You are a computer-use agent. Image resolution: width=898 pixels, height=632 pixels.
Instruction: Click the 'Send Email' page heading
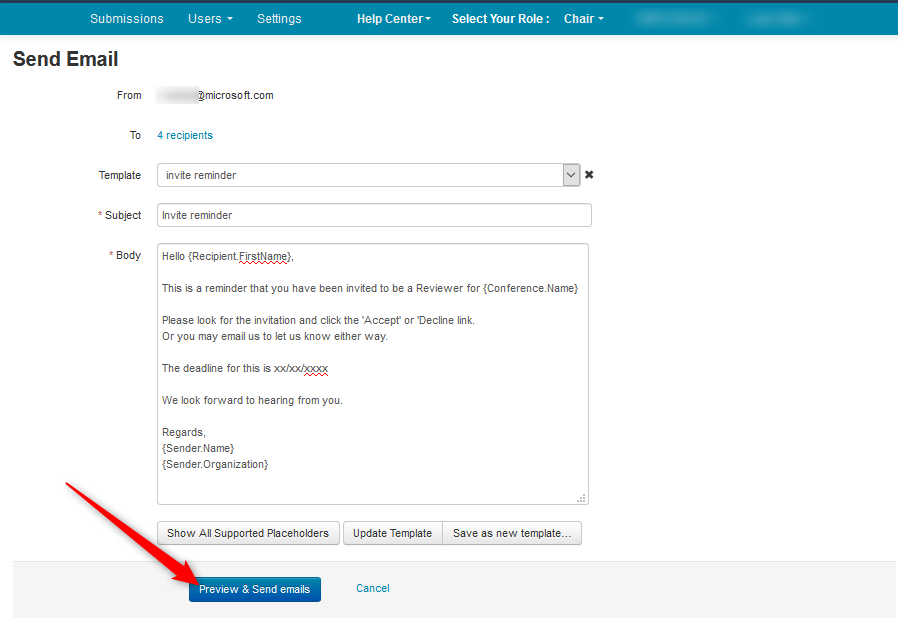tap(65, 59)
